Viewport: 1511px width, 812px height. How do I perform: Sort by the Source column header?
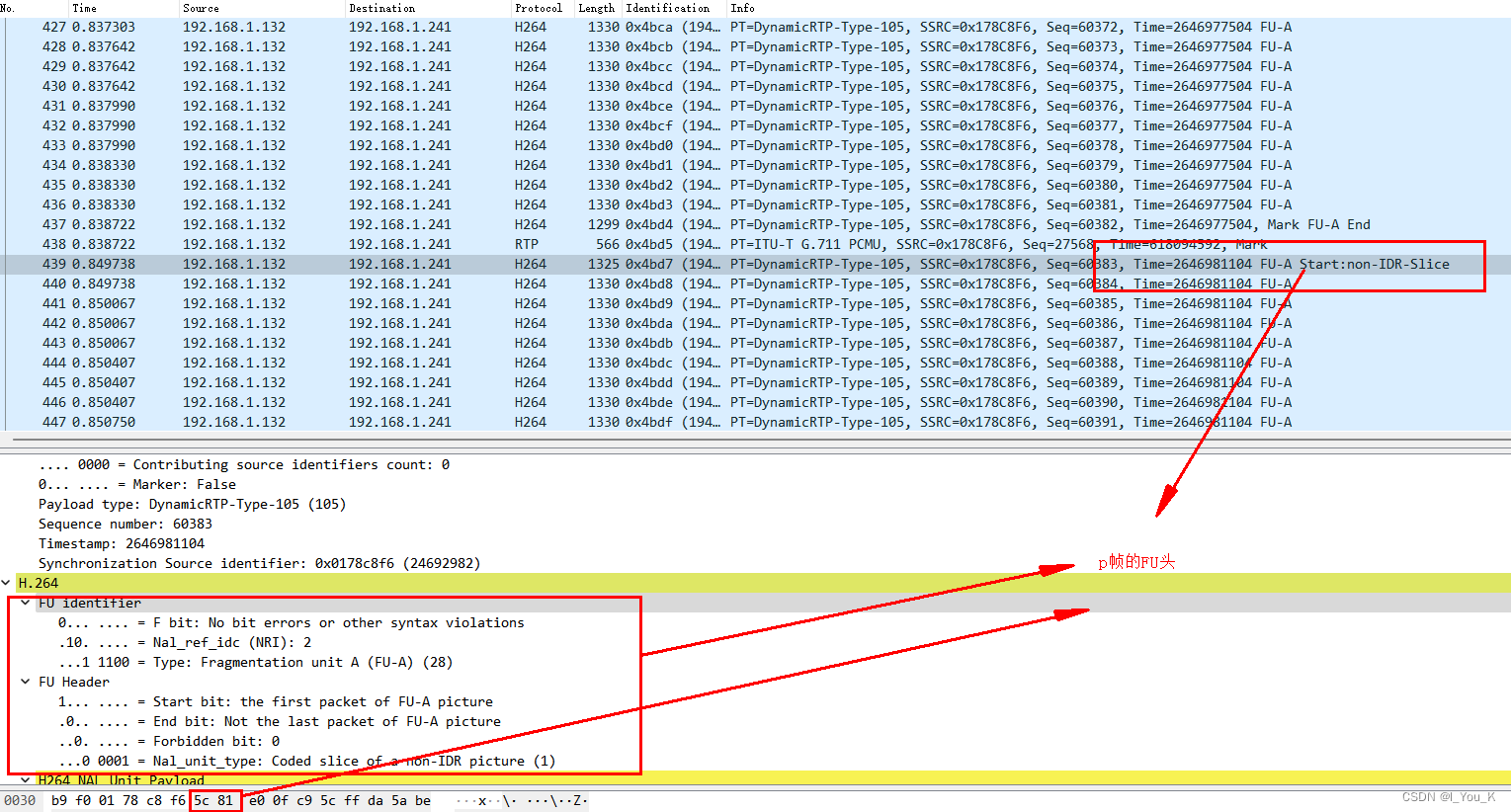[x=201, y=8]
